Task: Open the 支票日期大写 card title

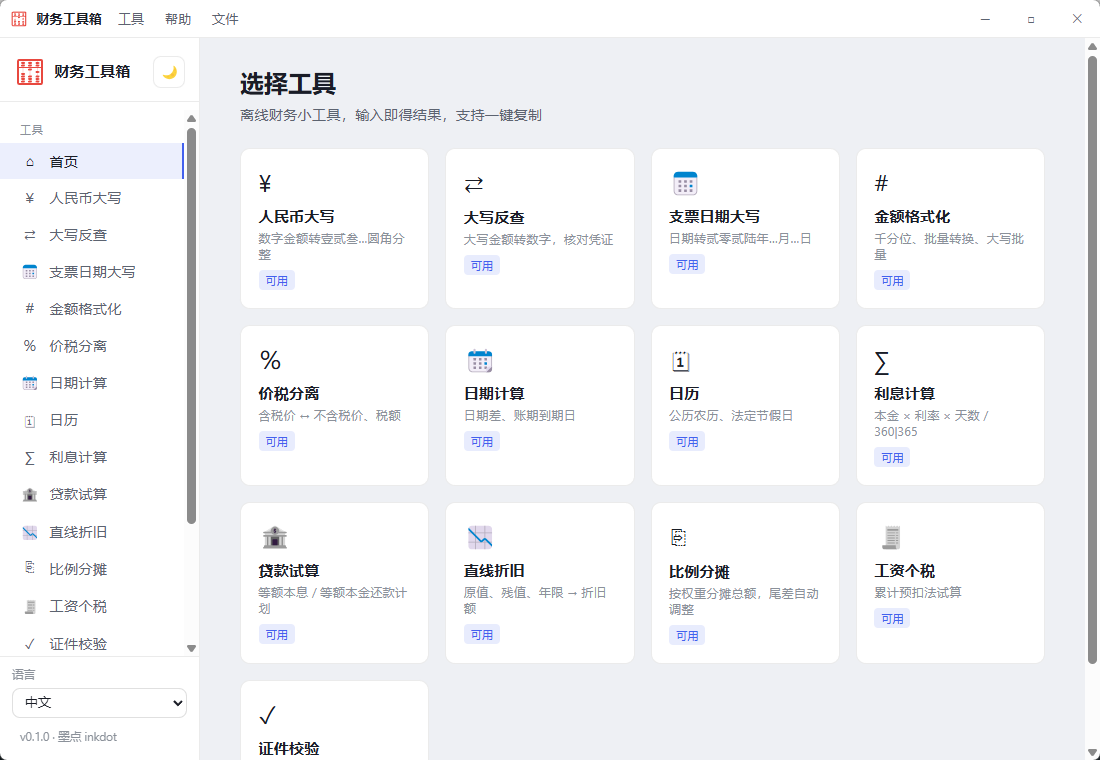Action: click(714, 217)
